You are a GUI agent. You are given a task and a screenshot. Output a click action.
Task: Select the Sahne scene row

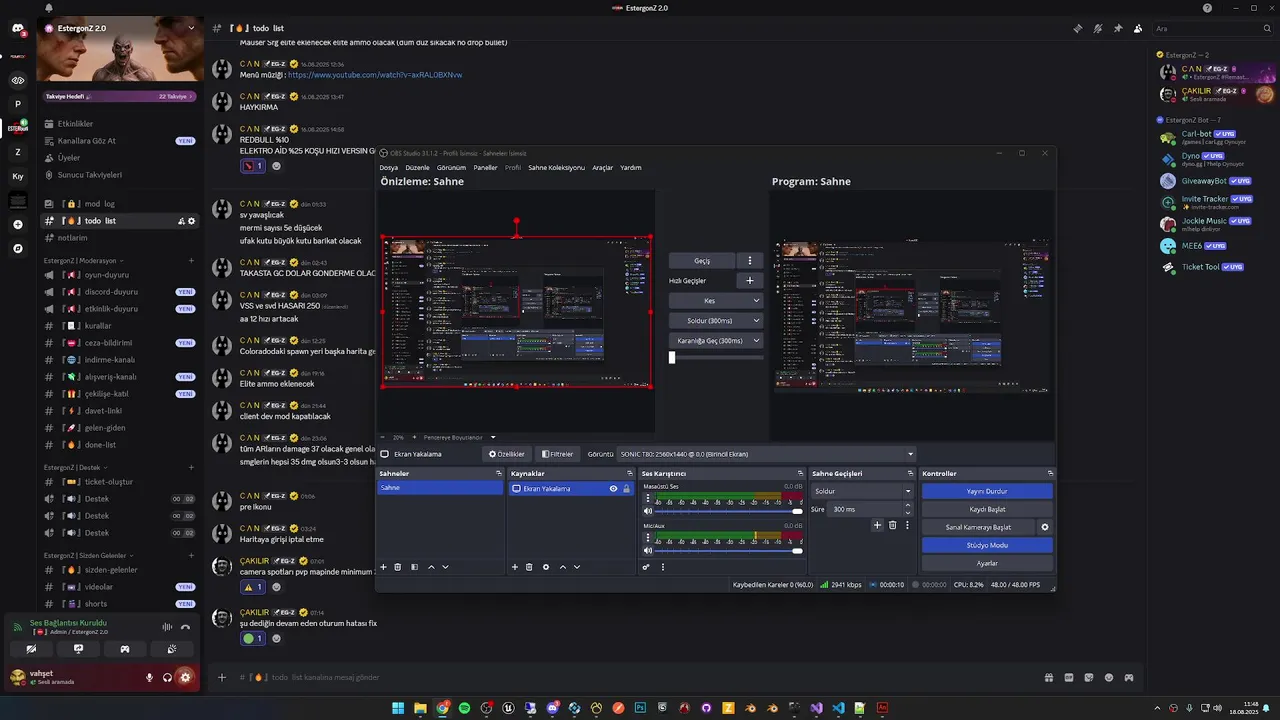[440, 488]
